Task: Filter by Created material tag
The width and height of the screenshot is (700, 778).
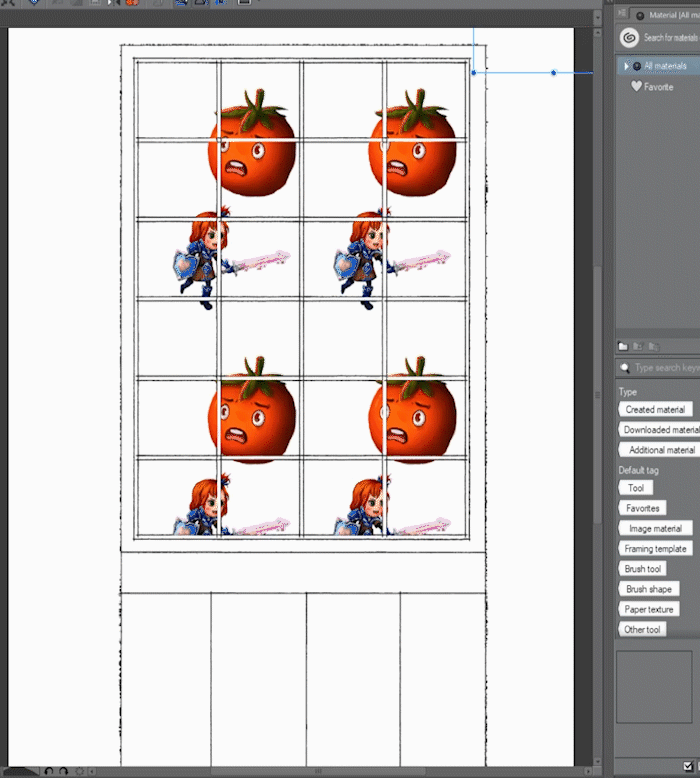Action: tap(655, 409)
